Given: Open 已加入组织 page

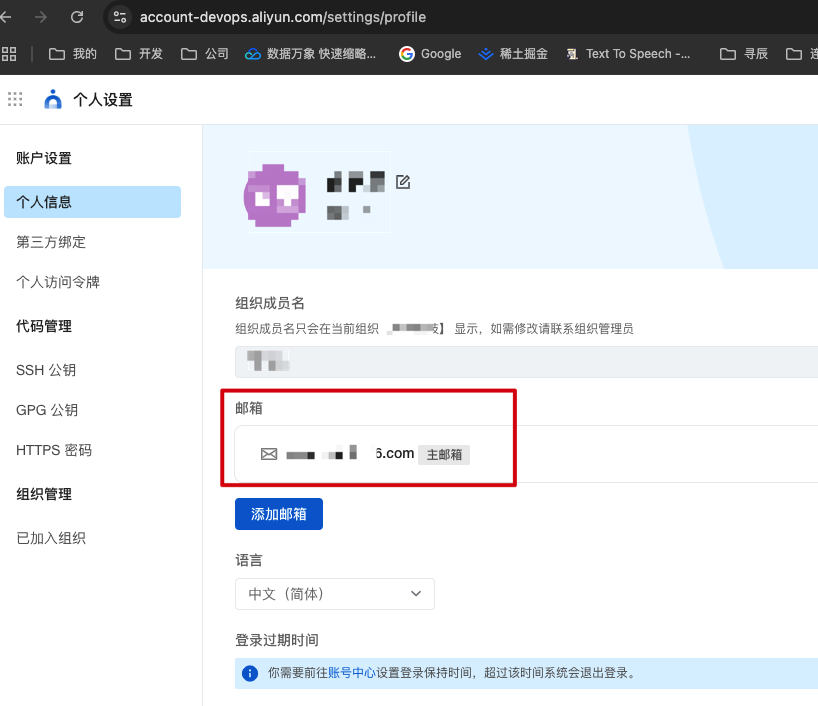Looking at the screenshot, I should (51, 538).
